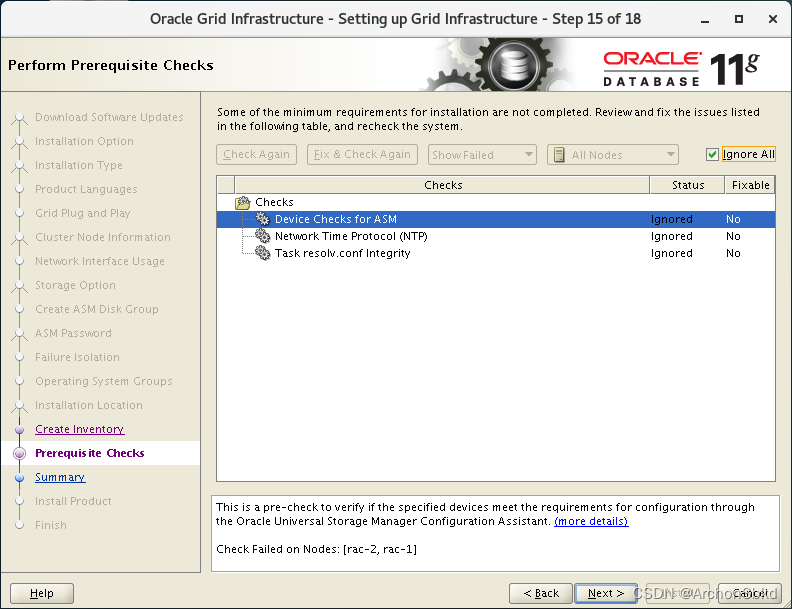The height and width of the screenshot is (609, 792).
Task: Click the No fixable value for resolv.conf row
Action: click(x=733, y=253)
